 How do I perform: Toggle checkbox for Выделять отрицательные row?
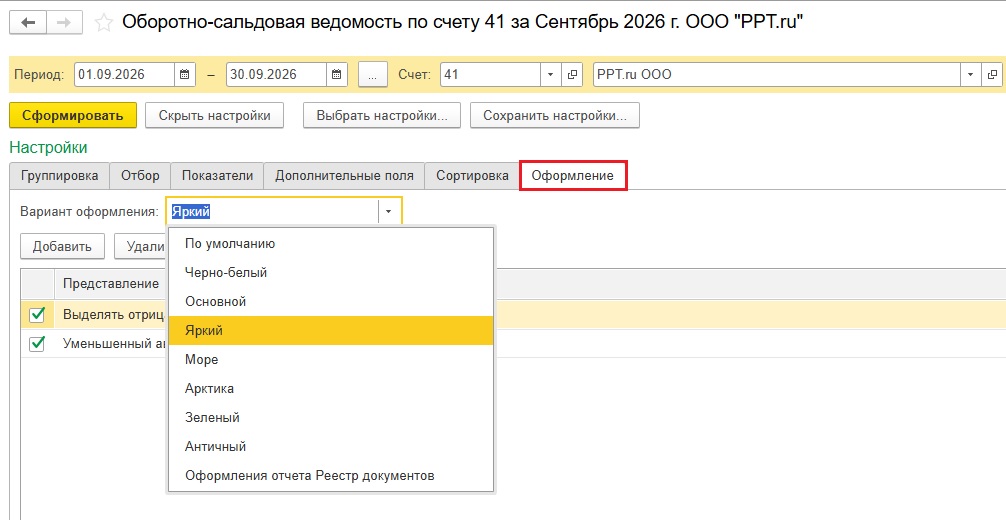pos(37,315)
